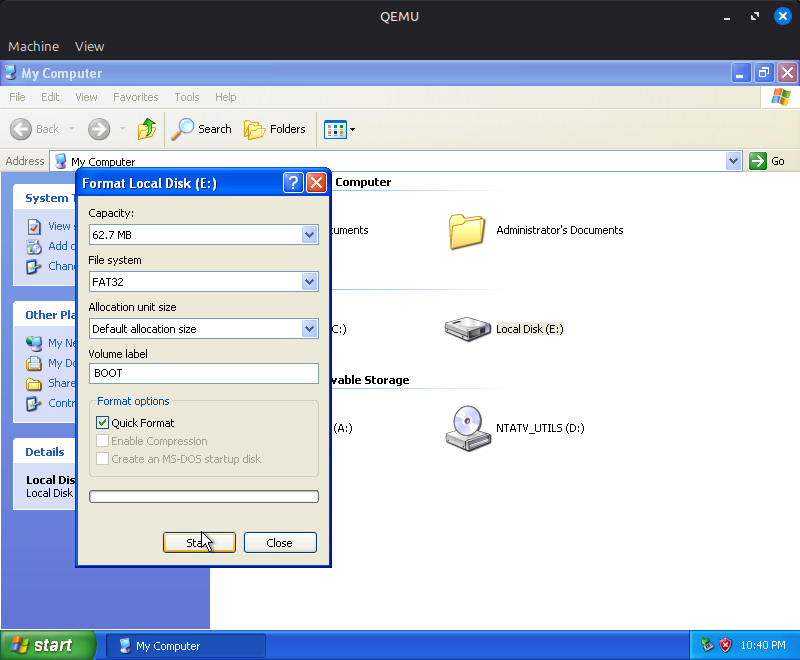The width and height of the screenshot is (800, 660).
Task: Click Start to begin formatting
Action: (x=199, y=542)
